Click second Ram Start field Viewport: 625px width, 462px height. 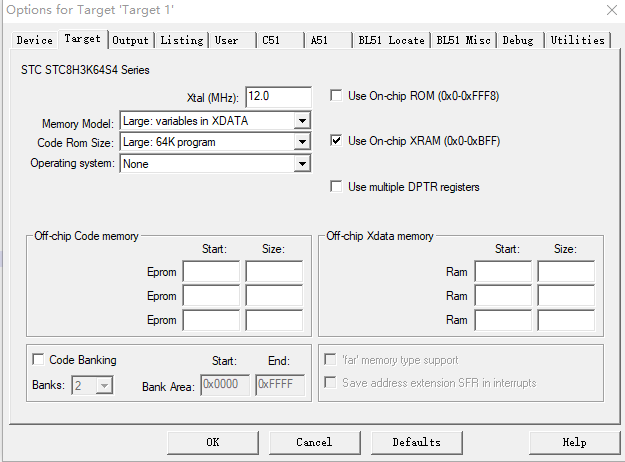[x=503, y=295]
